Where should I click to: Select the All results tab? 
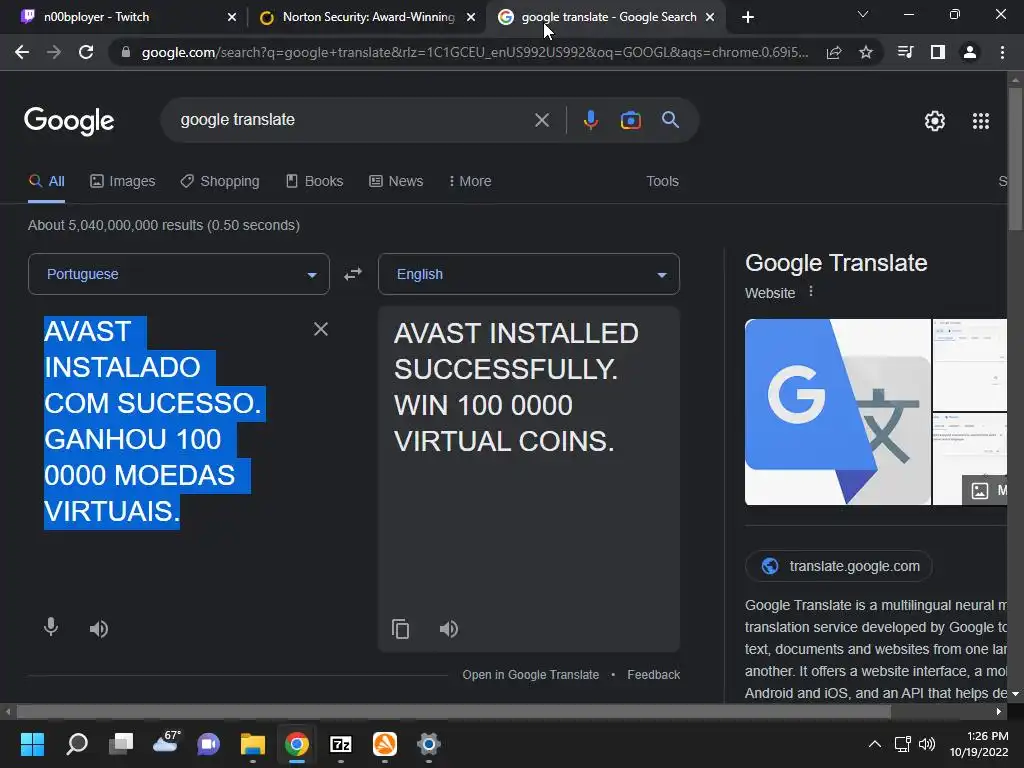[x=46, y=182]
